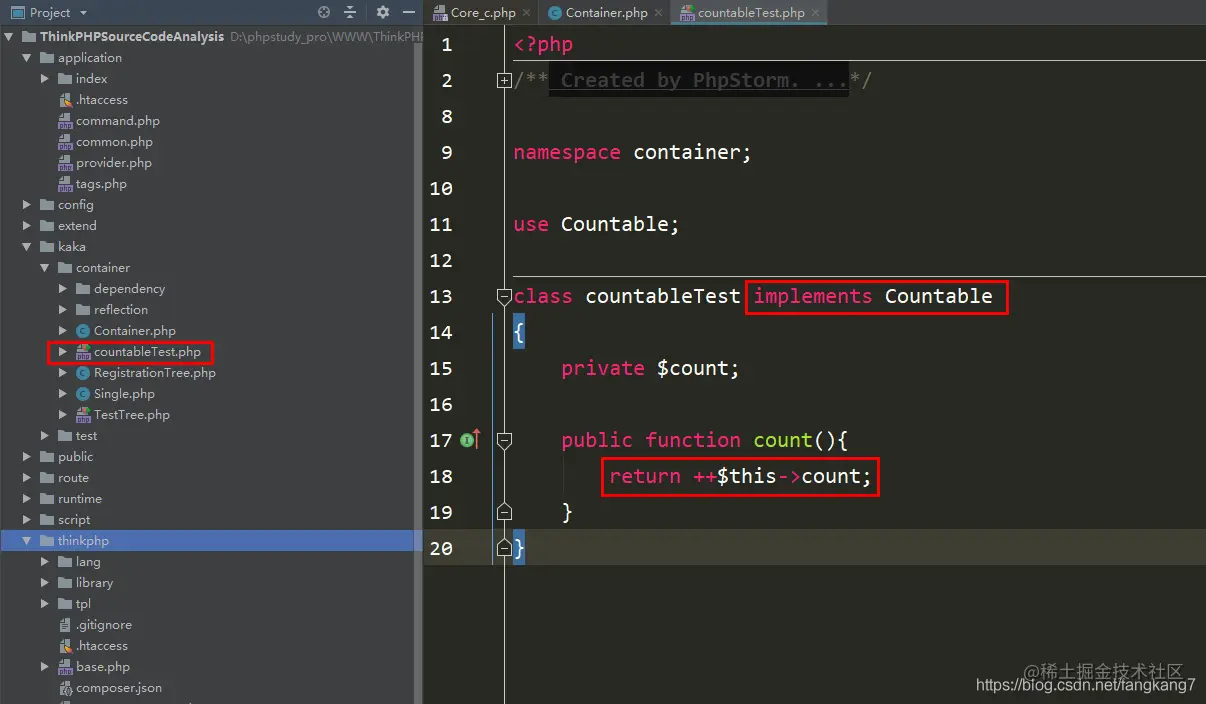Expand the extend folder
This screenshot has width=1206, height=704.
[27, 226]
